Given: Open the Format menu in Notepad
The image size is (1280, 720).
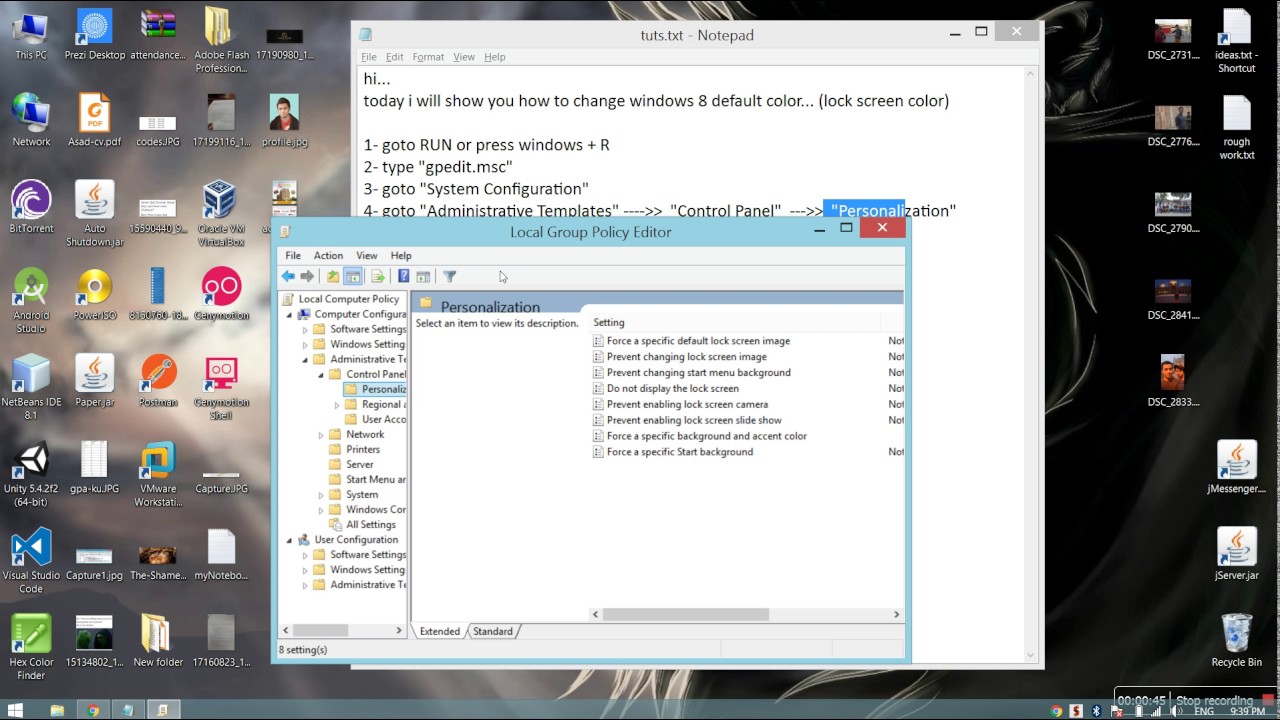Looking at the screenshot, I should [428, 57].
